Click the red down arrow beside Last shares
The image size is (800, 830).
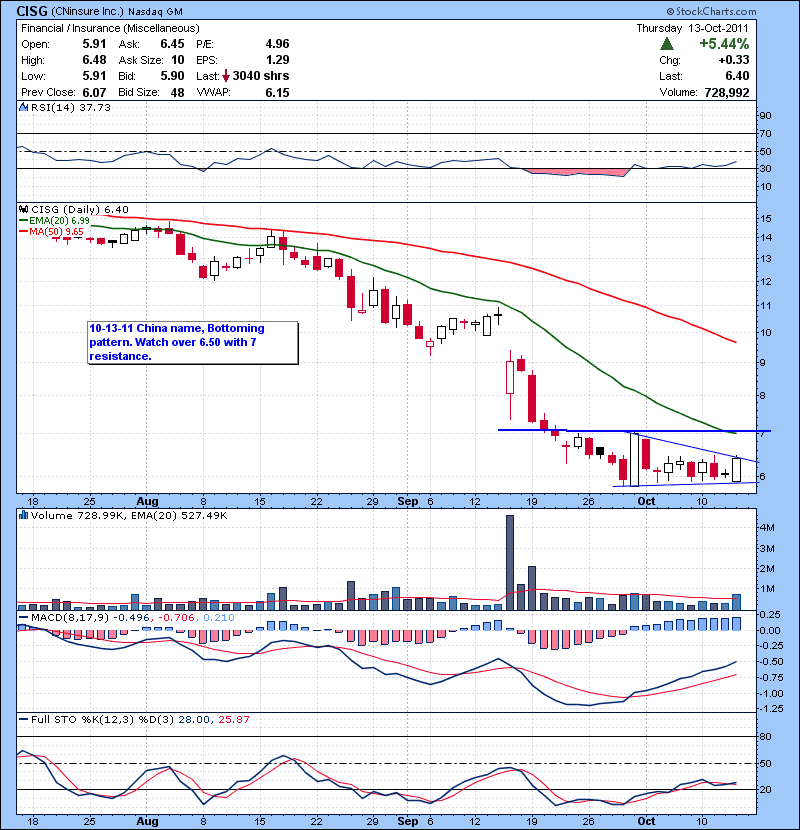point(226,76)
